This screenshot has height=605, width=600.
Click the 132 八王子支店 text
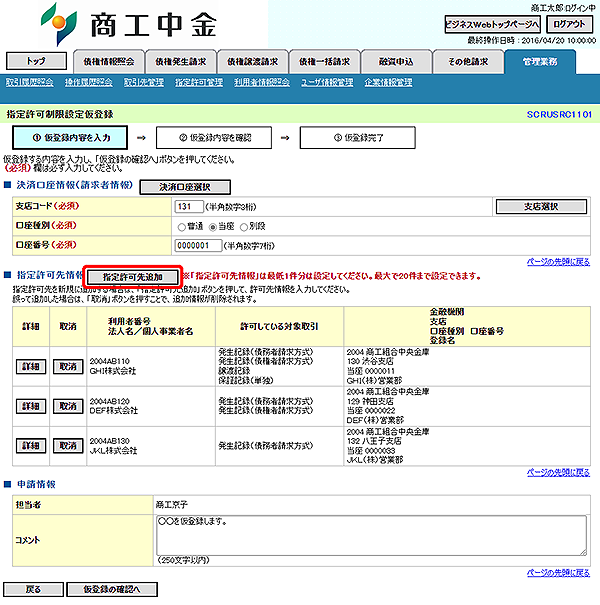point(374,441)
